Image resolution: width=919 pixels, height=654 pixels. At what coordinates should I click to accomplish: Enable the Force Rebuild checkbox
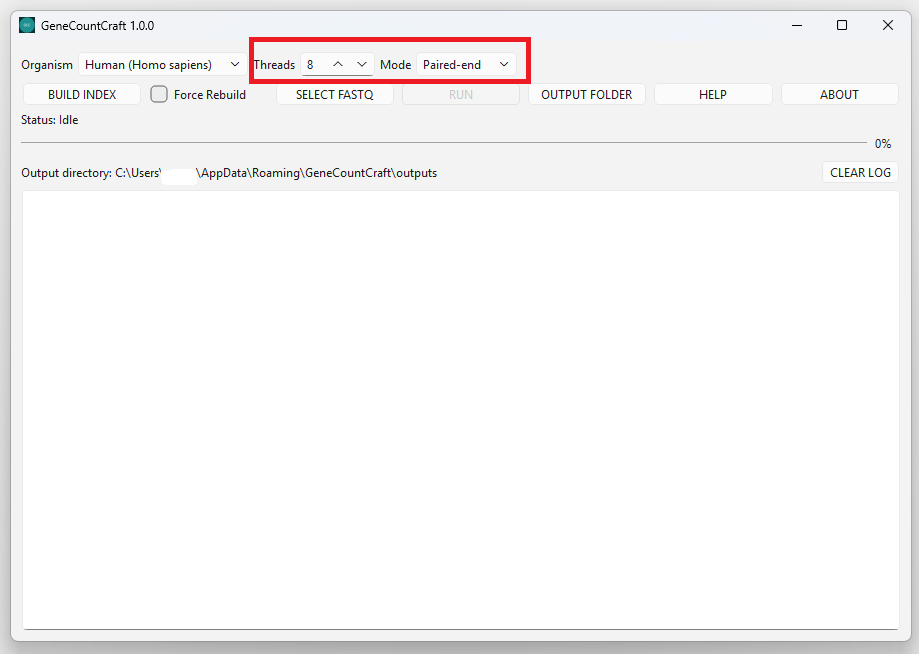(x=159, y=94)
